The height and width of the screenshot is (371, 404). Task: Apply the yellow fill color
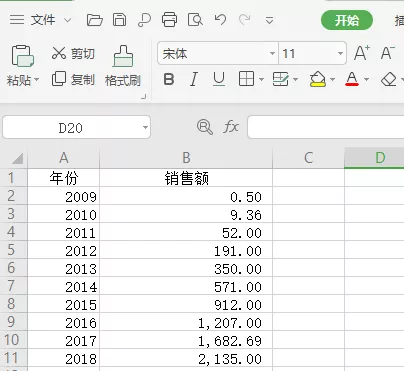click(318, 79)
